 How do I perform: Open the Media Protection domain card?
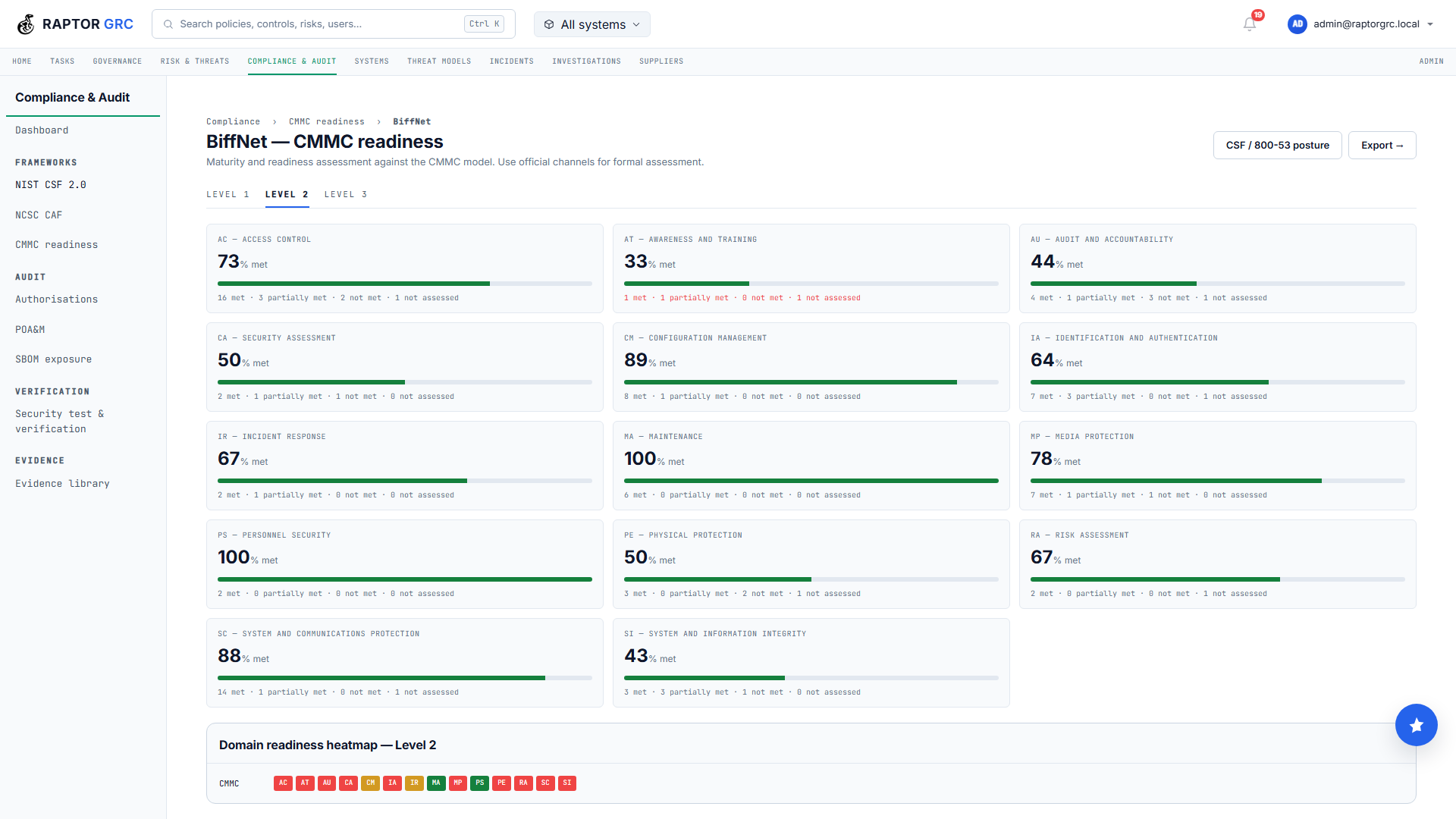pos(1218,466)
